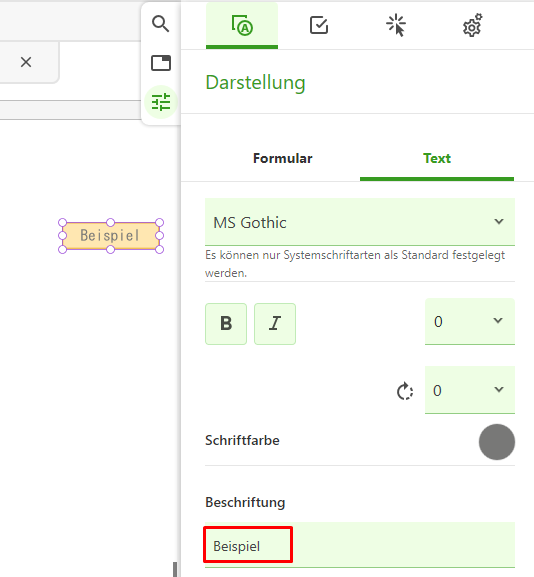Open the appearance tab icon

pyautogui.click(x=242, y=26)
